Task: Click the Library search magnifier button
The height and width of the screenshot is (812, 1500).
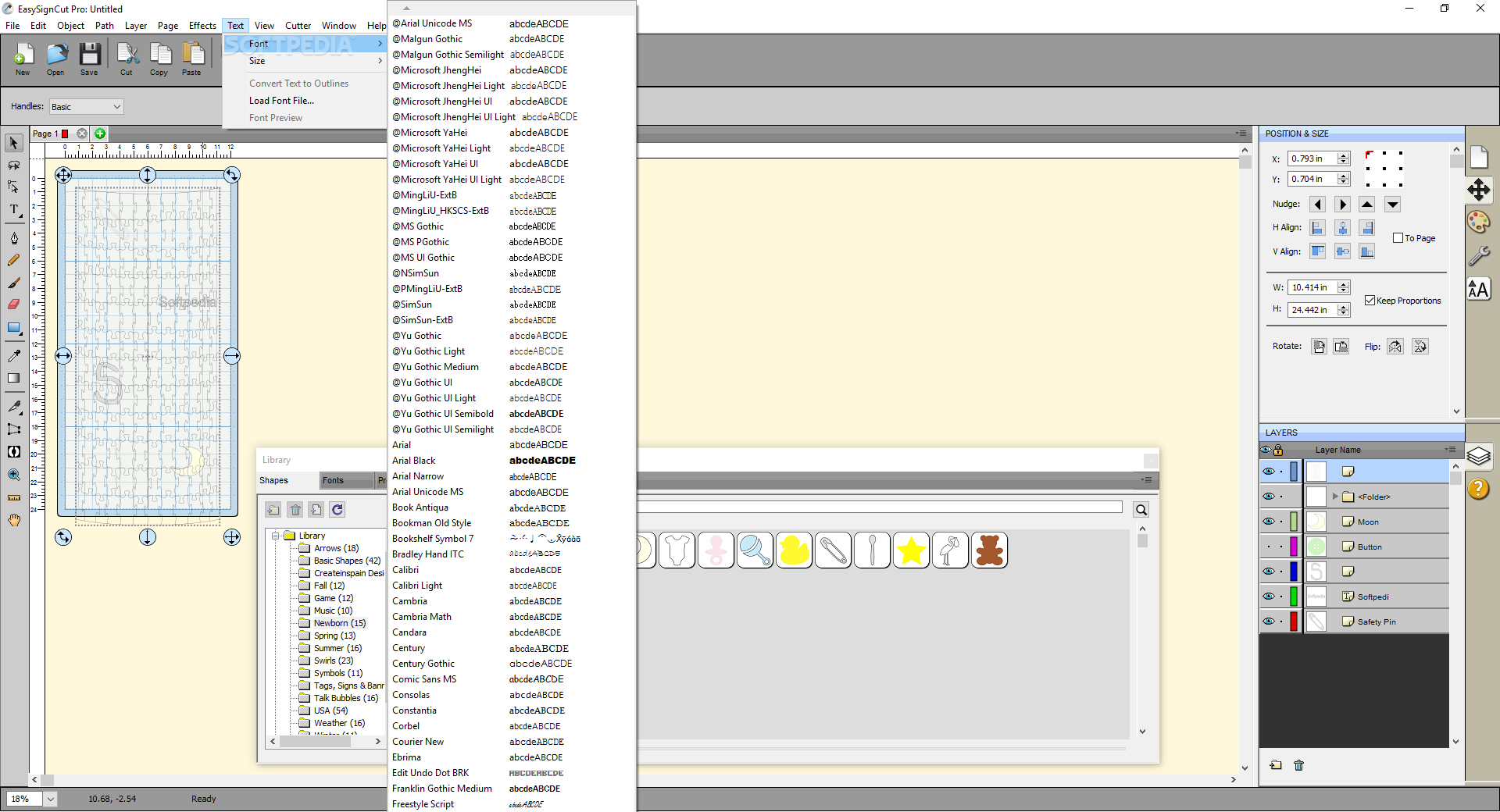Action: (1141, 510)
